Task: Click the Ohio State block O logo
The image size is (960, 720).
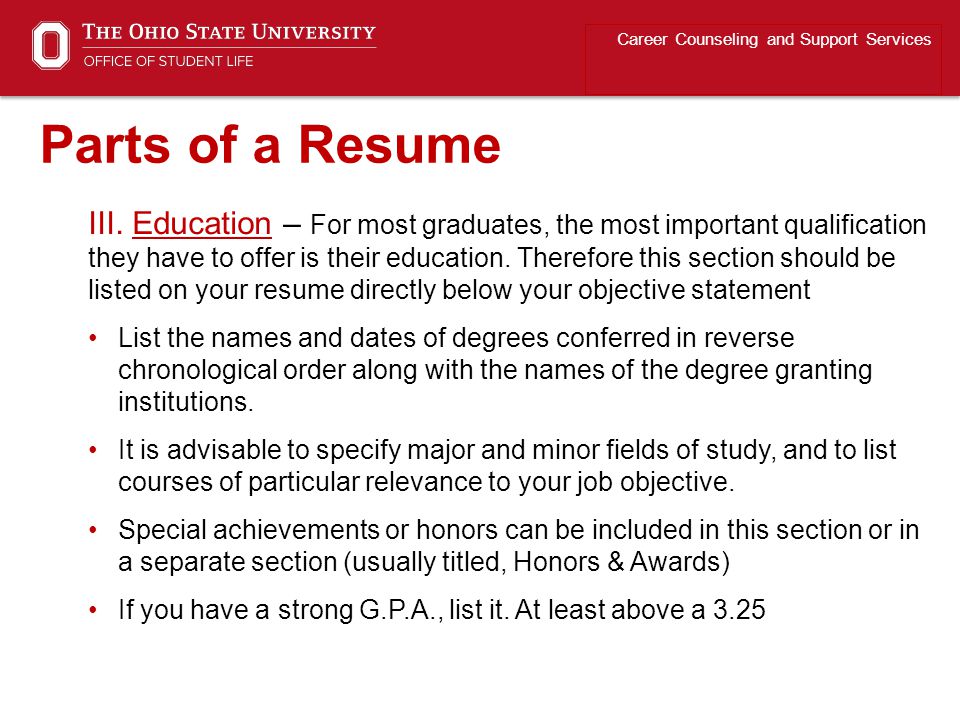Action: (x=51, y=45)
